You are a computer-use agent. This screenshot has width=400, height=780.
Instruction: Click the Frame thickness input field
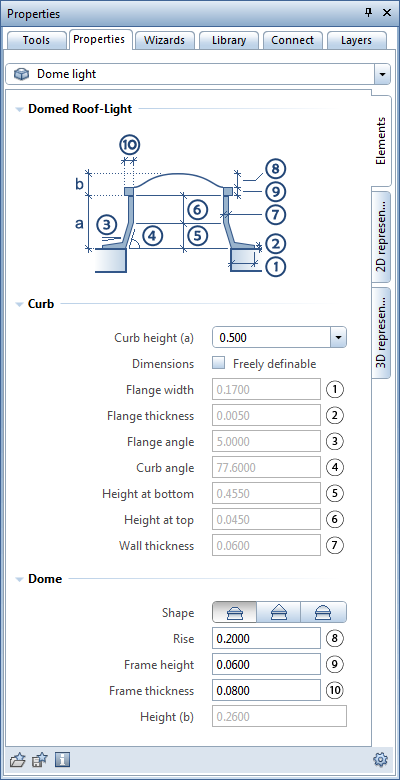[267, 690]
